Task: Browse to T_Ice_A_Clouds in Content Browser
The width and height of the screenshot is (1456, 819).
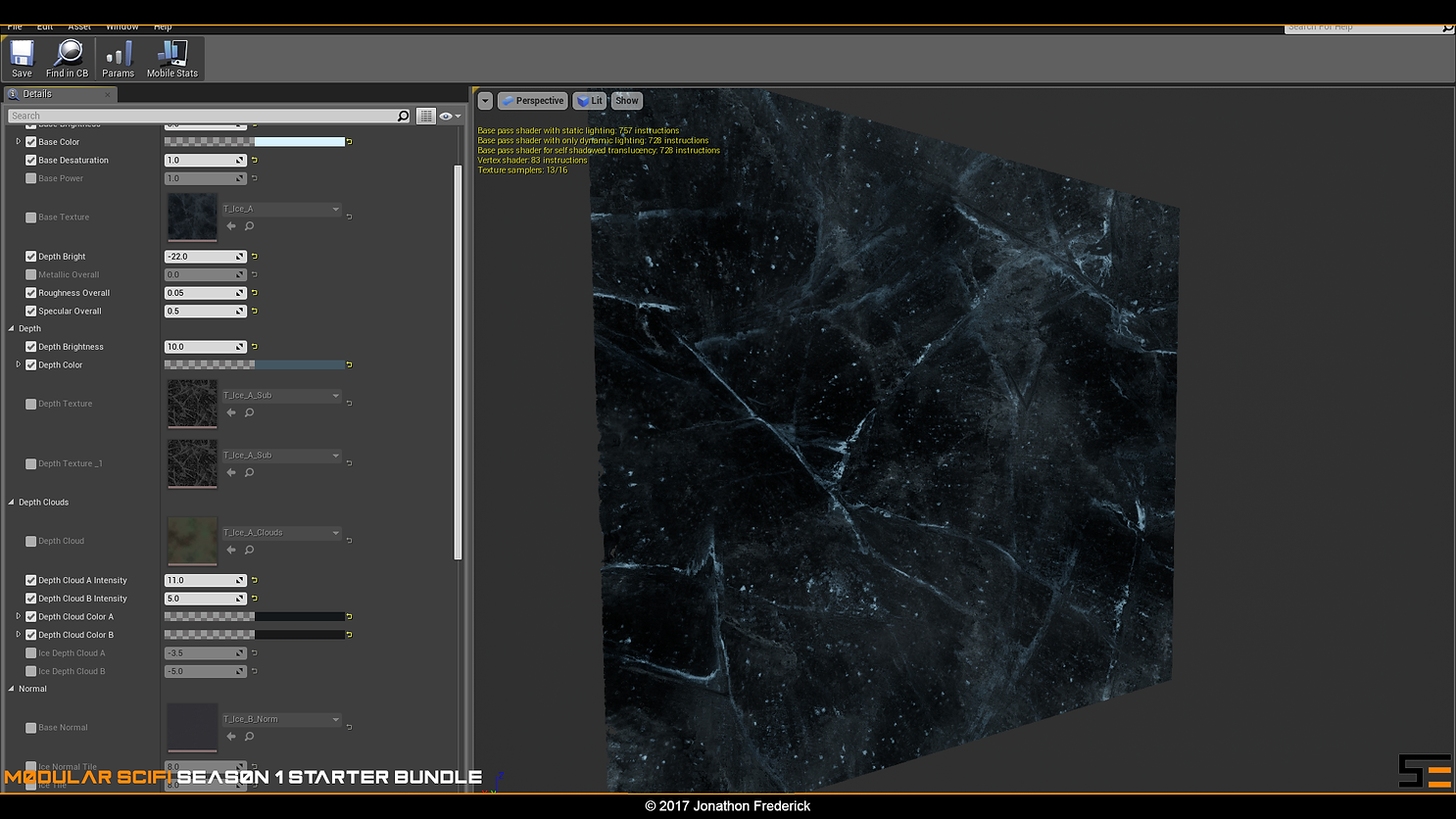Action: (249, 550)
